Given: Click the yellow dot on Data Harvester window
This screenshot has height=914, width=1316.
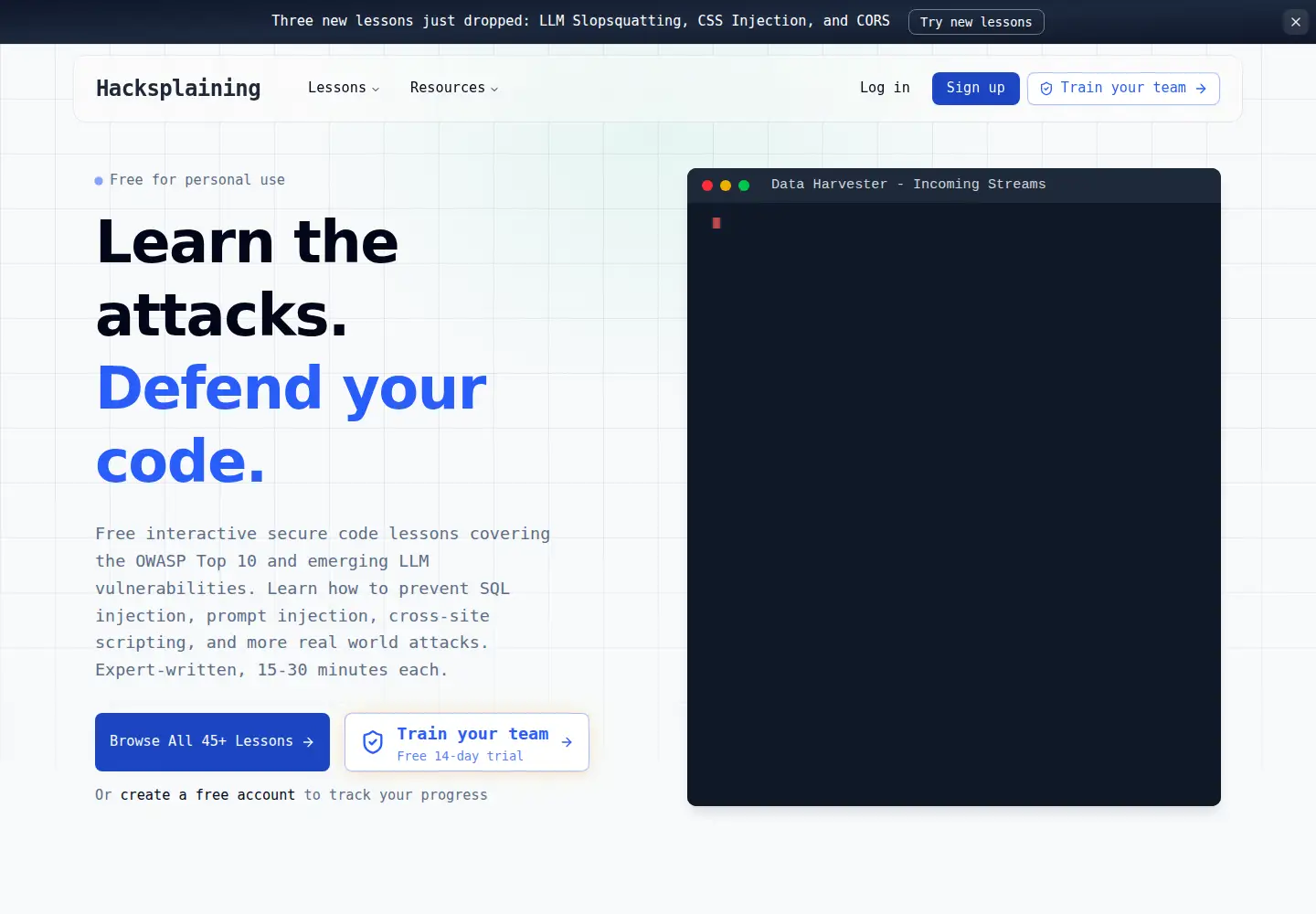Looking at the screenshot, I should [x=726, y=186].
